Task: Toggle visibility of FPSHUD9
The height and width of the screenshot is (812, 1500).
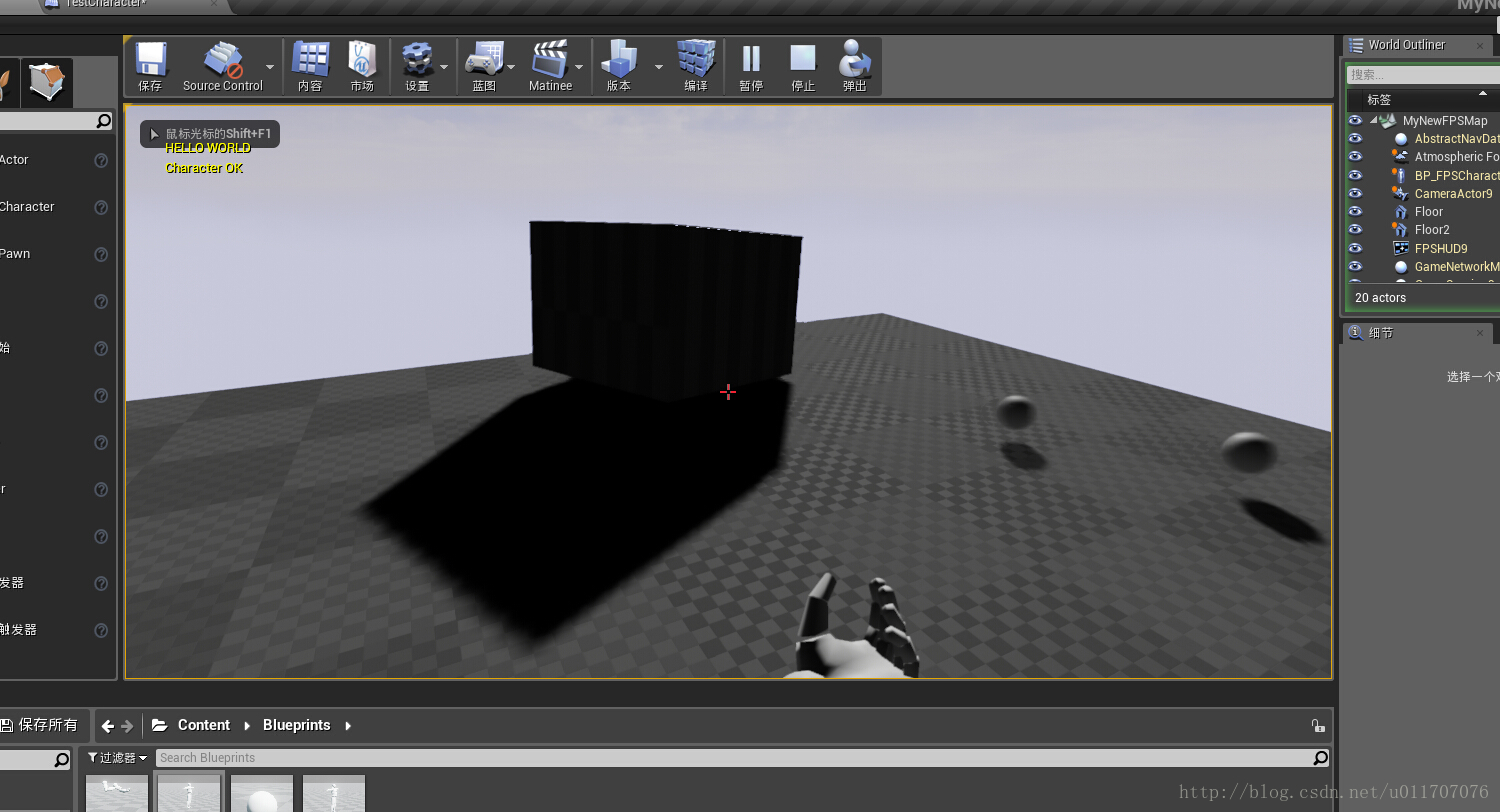Action: (1355, 248)
